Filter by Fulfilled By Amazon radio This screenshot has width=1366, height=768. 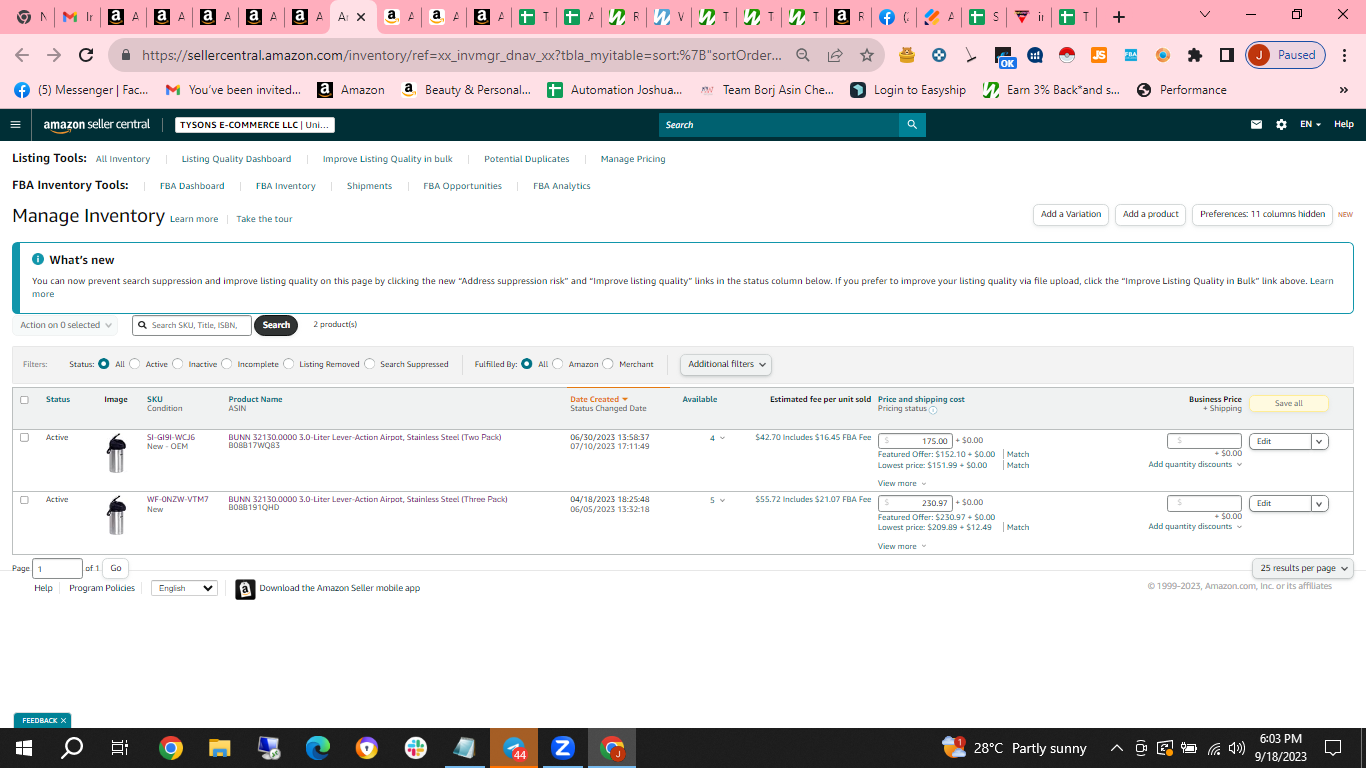coord(558,364)
